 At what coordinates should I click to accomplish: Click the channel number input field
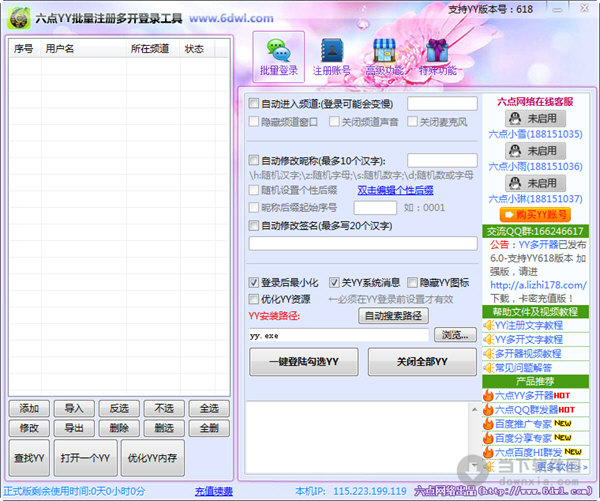(442, 103)
